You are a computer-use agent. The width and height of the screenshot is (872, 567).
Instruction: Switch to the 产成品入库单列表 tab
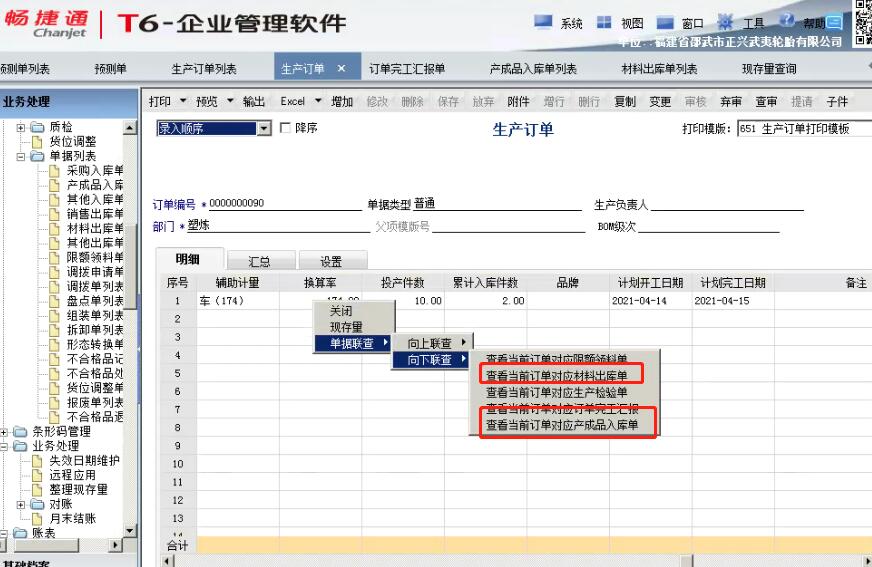click(x=533, y=69)
